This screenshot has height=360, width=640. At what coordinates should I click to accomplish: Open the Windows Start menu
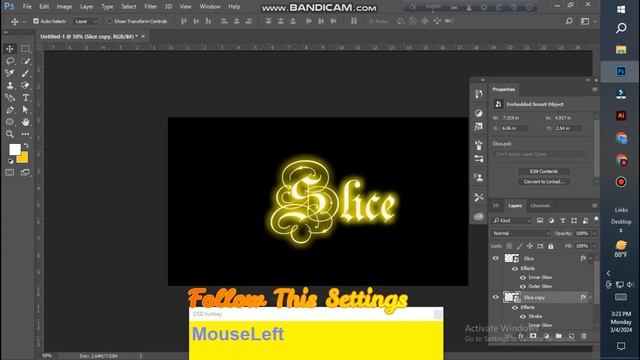pyautogui.click(x=621, y=9)
